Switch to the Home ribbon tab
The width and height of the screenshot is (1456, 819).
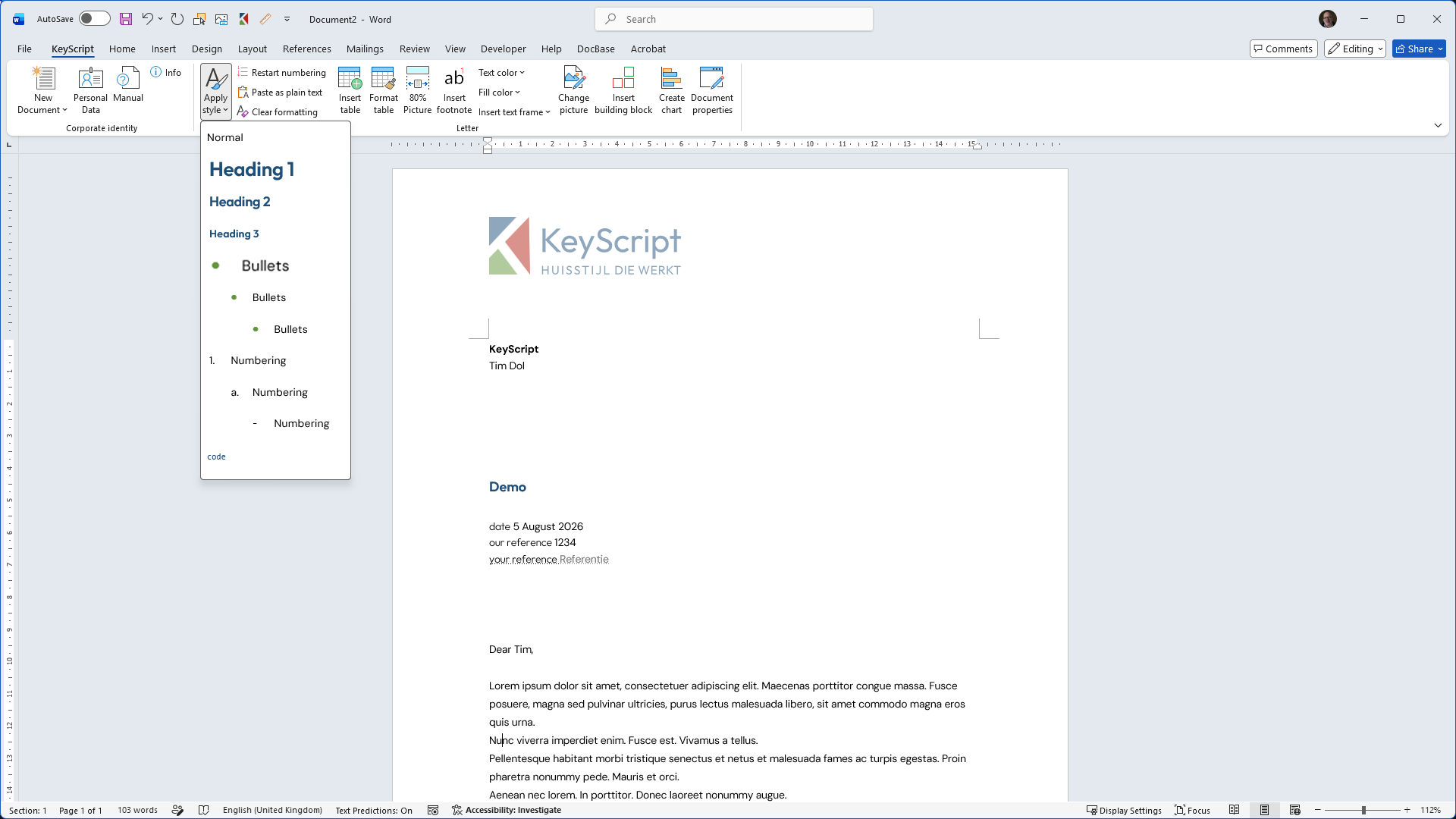click(122, 49)
